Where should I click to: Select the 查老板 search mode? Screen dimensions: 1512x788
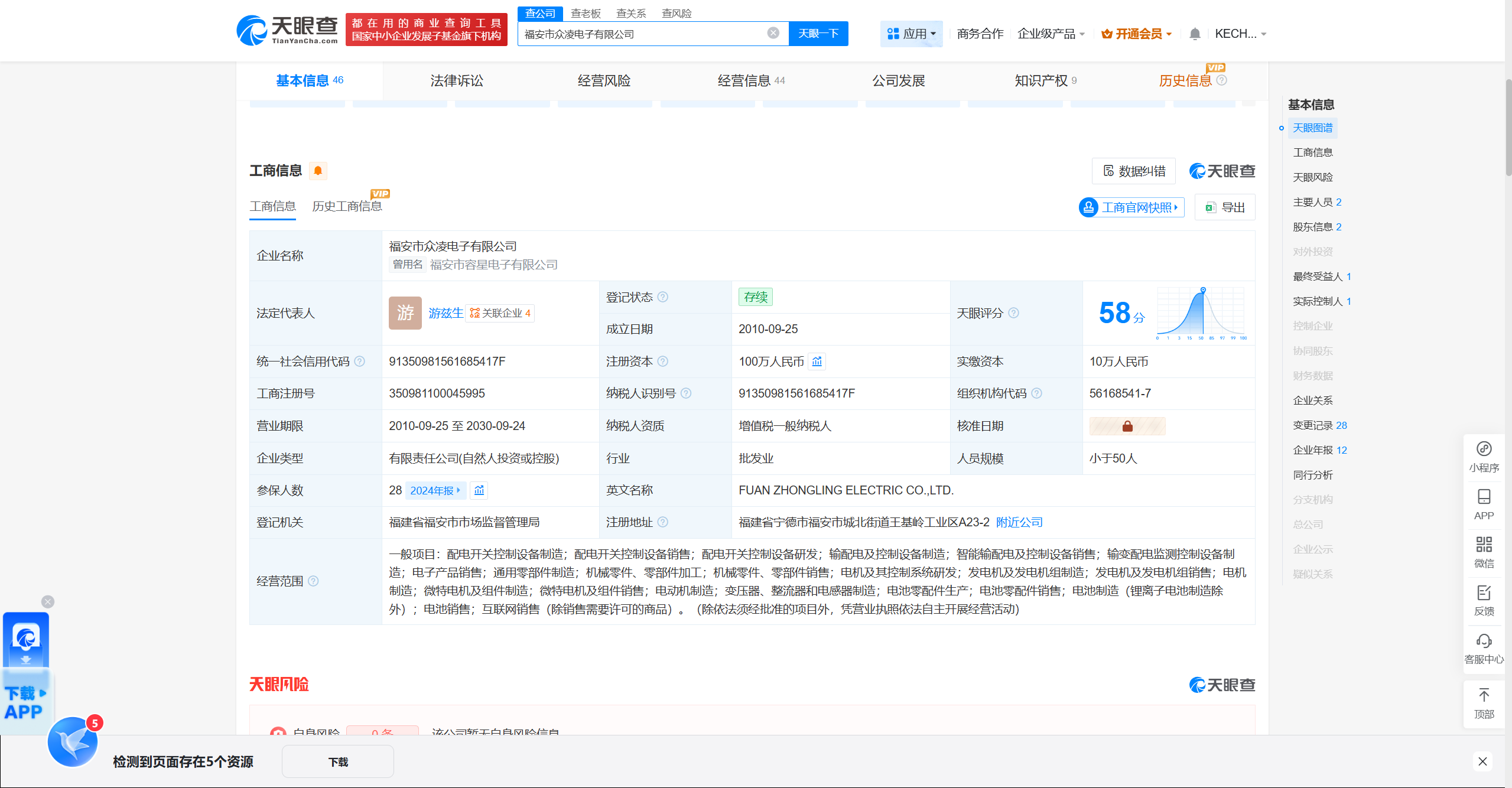pos(585,13)
